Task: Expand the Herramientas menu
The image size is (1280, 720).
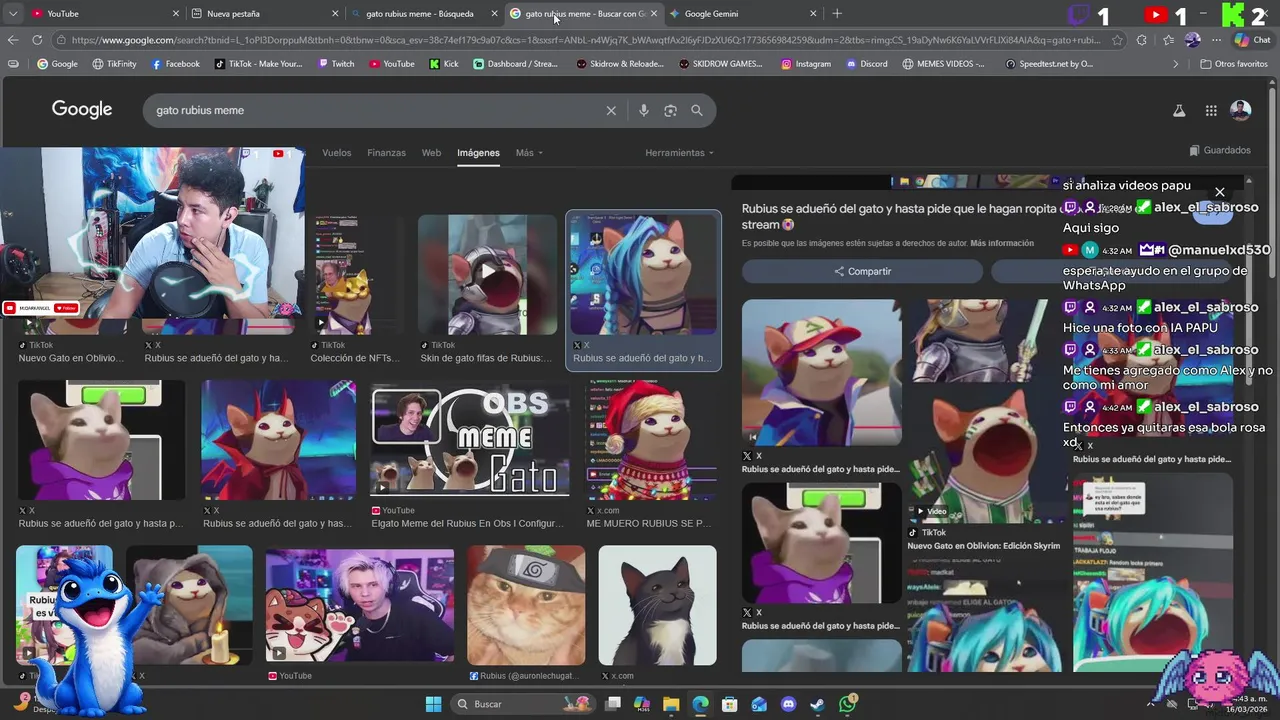Action: point(680,153)
